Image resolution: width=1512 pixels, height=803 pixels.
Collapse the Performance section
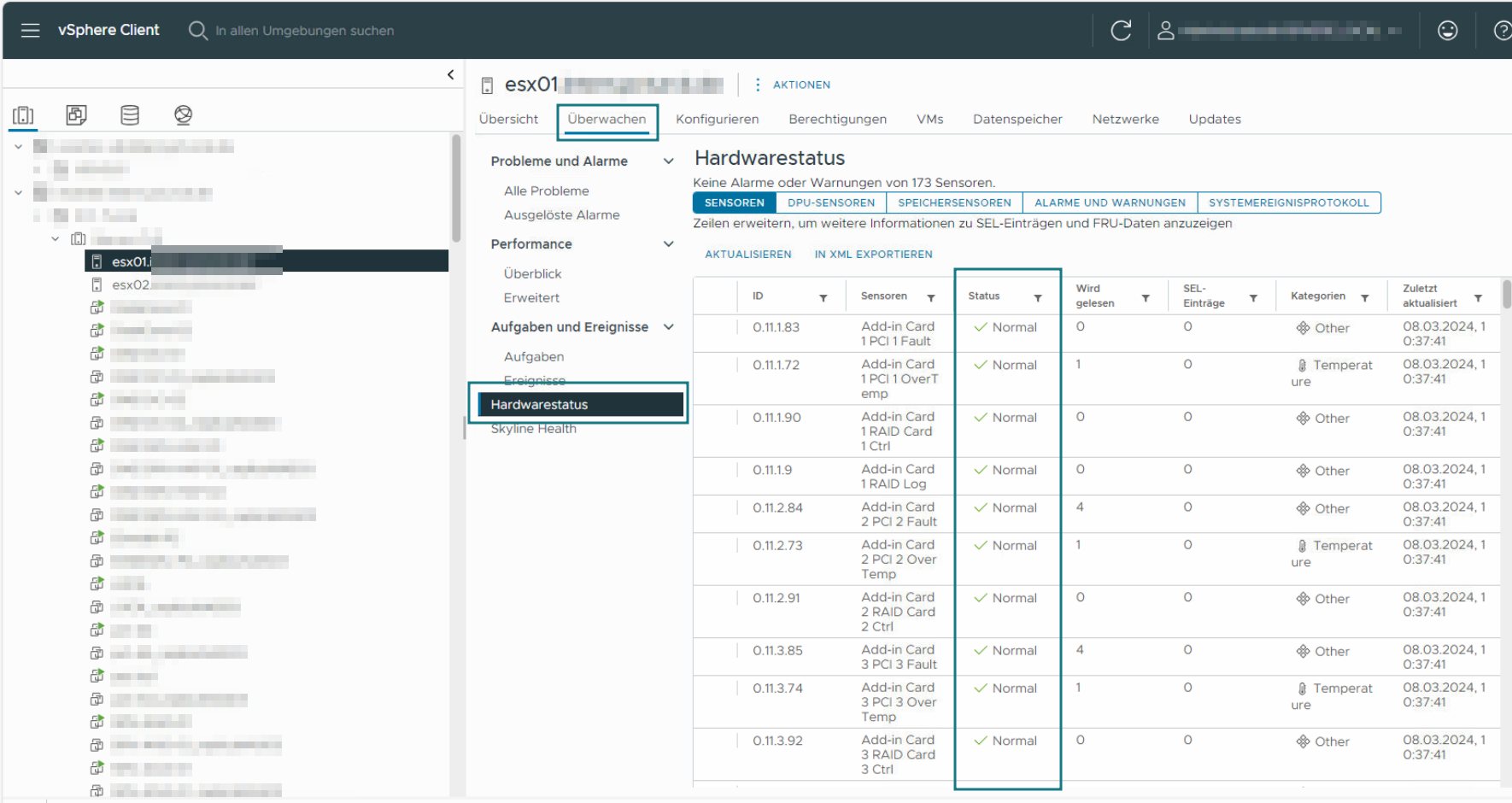click(x=669, y=244)
